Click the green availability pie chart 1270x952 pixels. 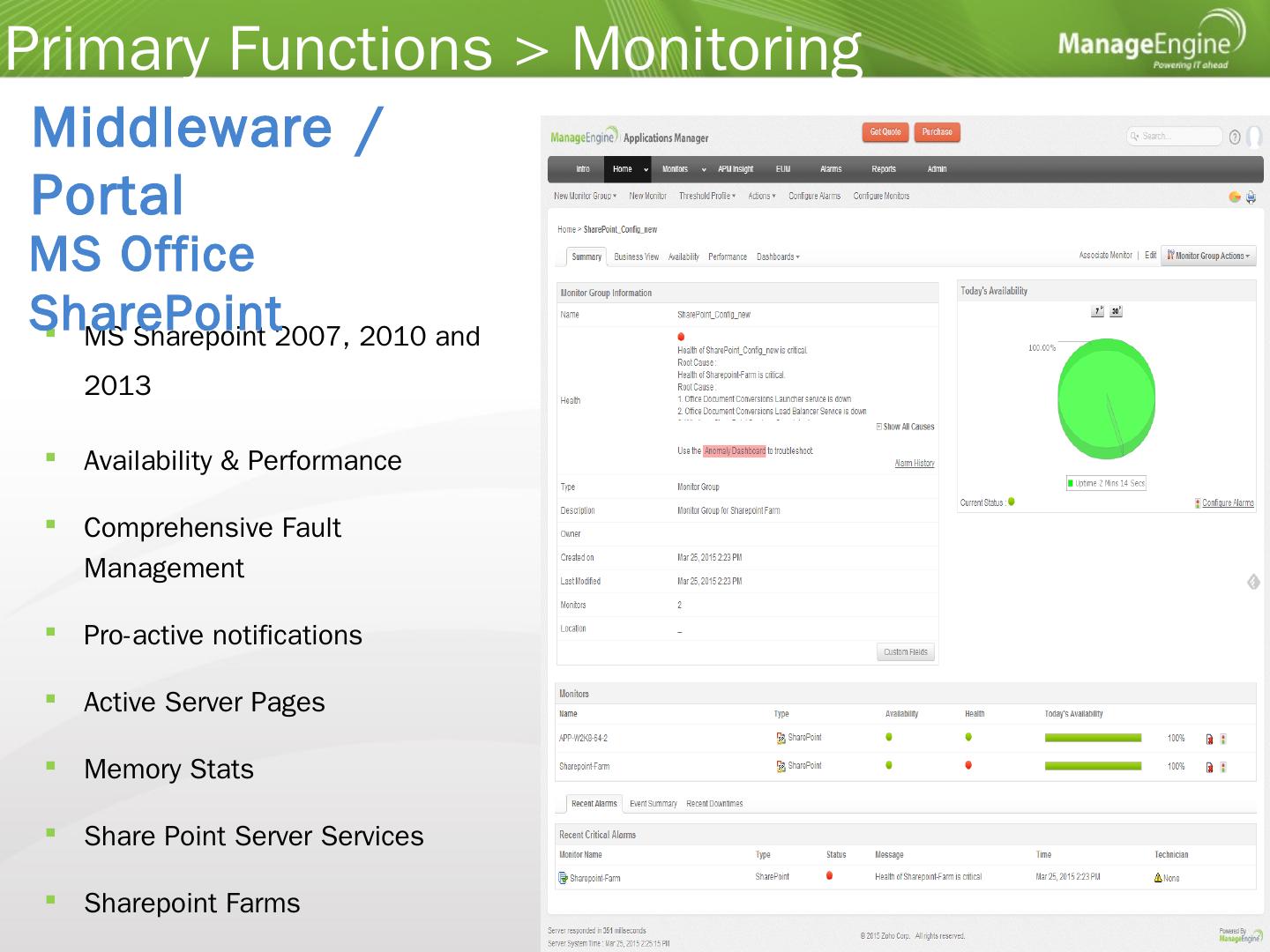[1106, 399]
